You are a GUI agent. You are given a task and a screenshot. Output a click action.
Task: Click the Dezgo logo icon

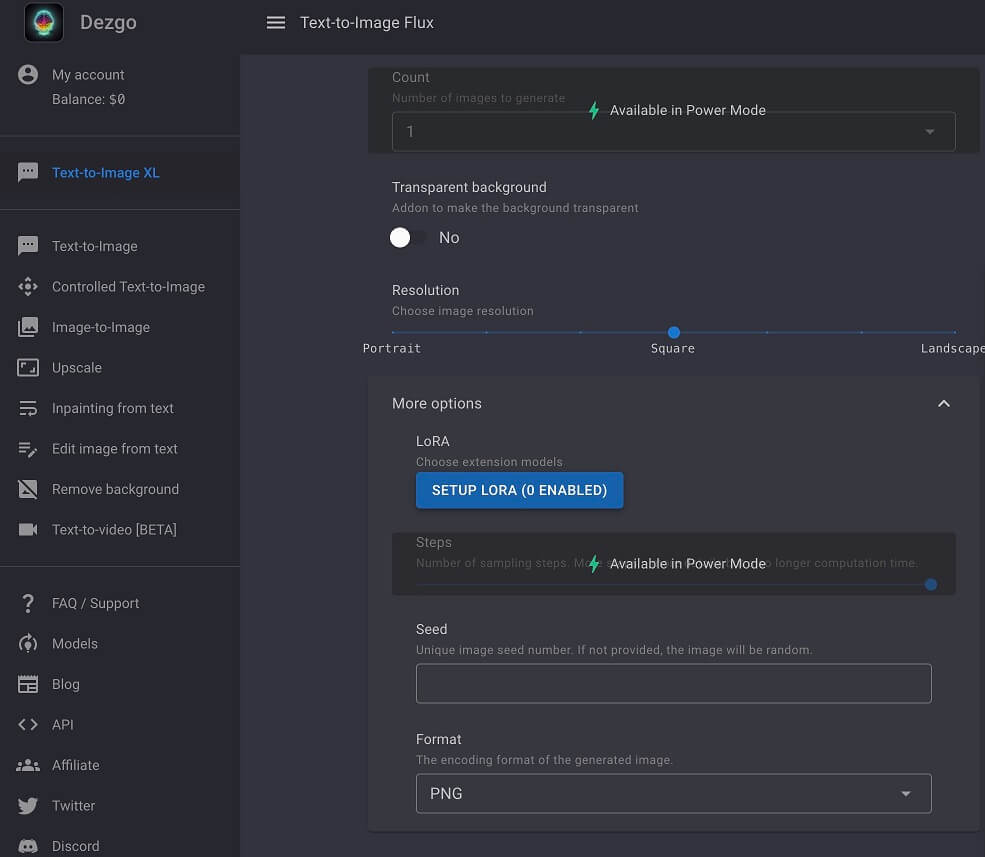click(44, 23)
